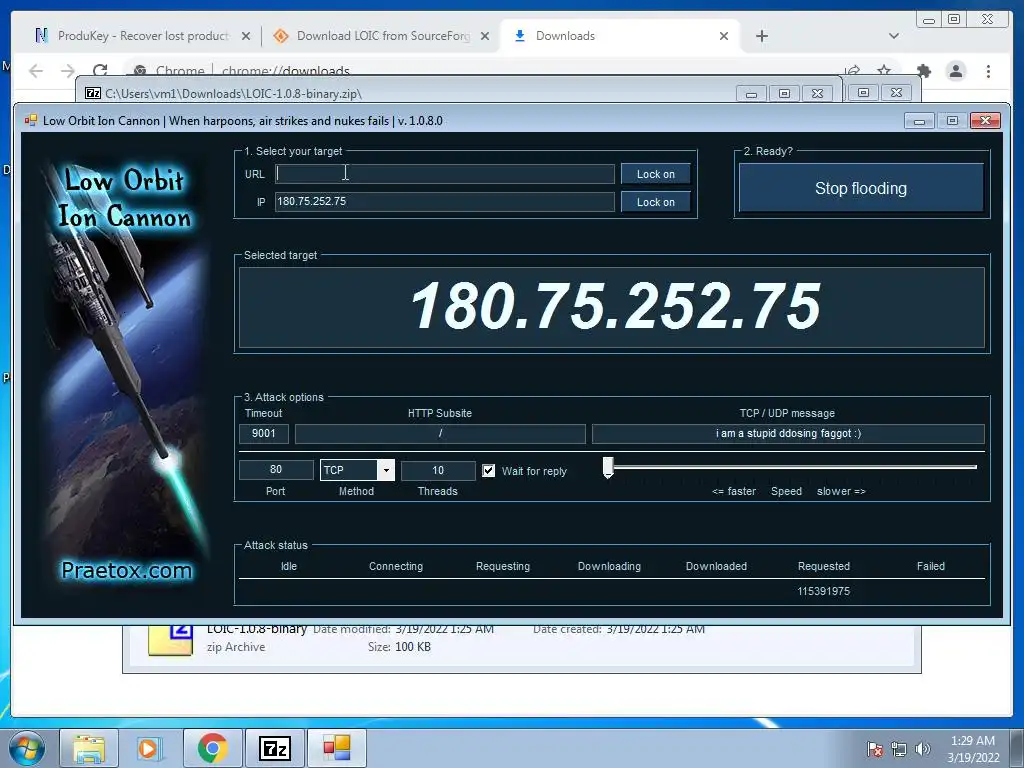Reload the Chrome page

[100, 71]
